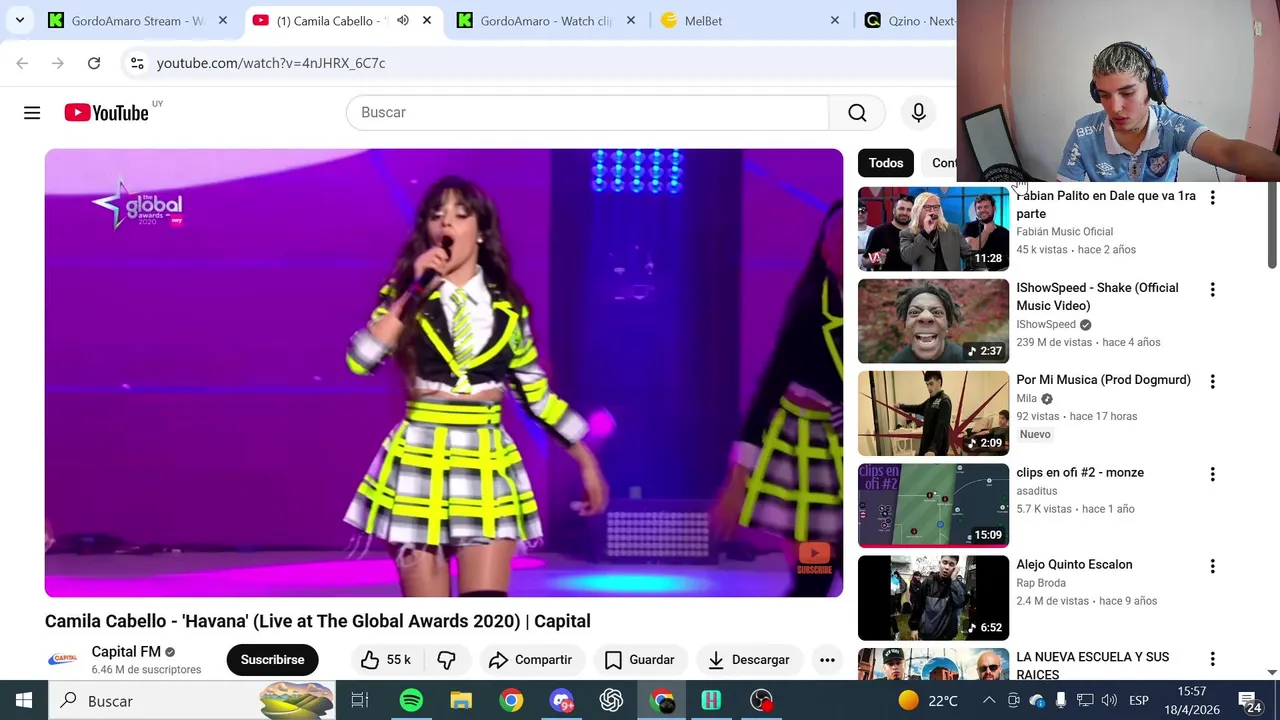The width and height of the screenshot is (1280, 720).
Task: Open Spotify from the taskbar
Action: pos(411,701)
